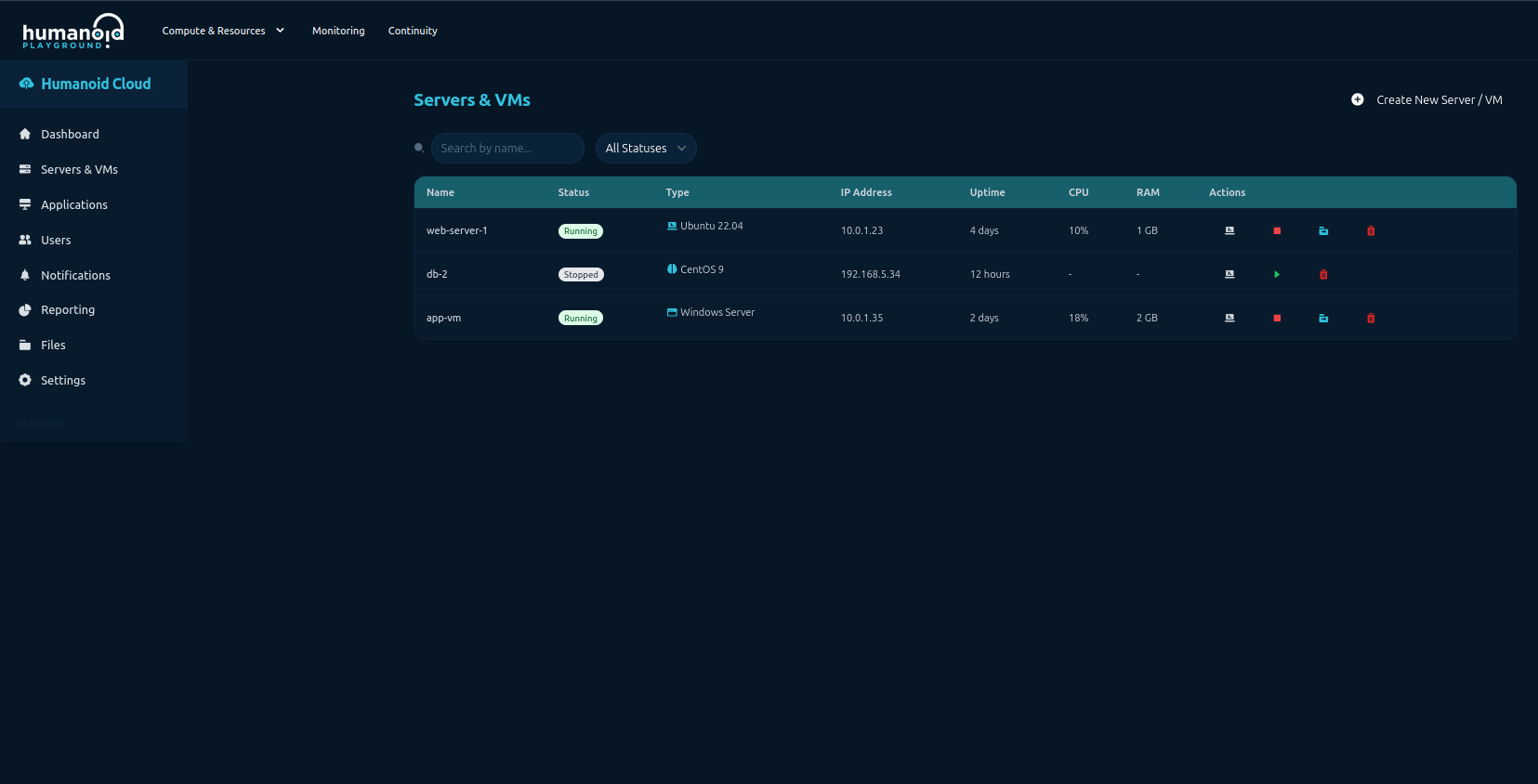
Task: Go to the Continuity page
Action: [413, 31]
